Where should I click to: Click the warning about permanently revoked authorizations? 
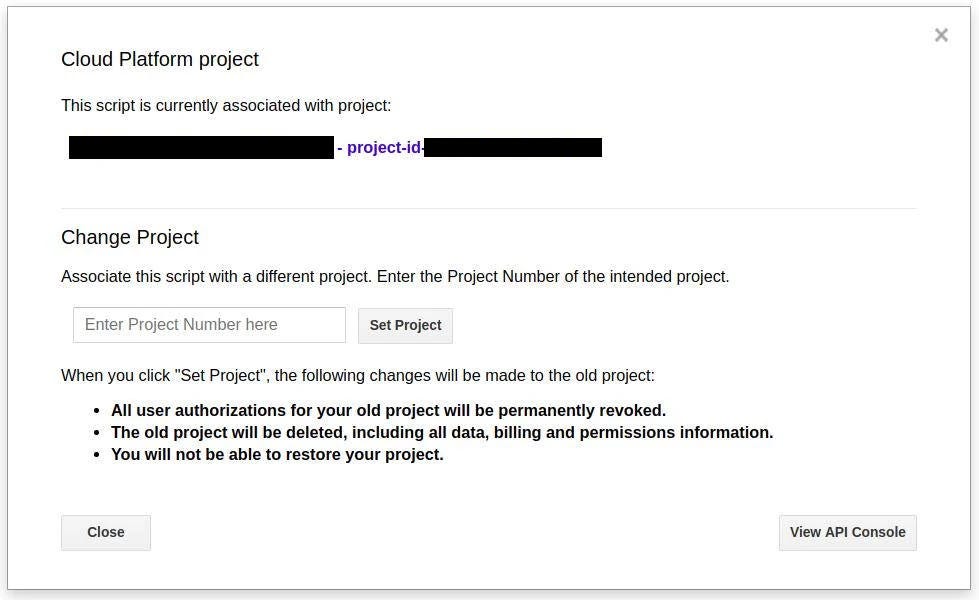pos(388,410)
